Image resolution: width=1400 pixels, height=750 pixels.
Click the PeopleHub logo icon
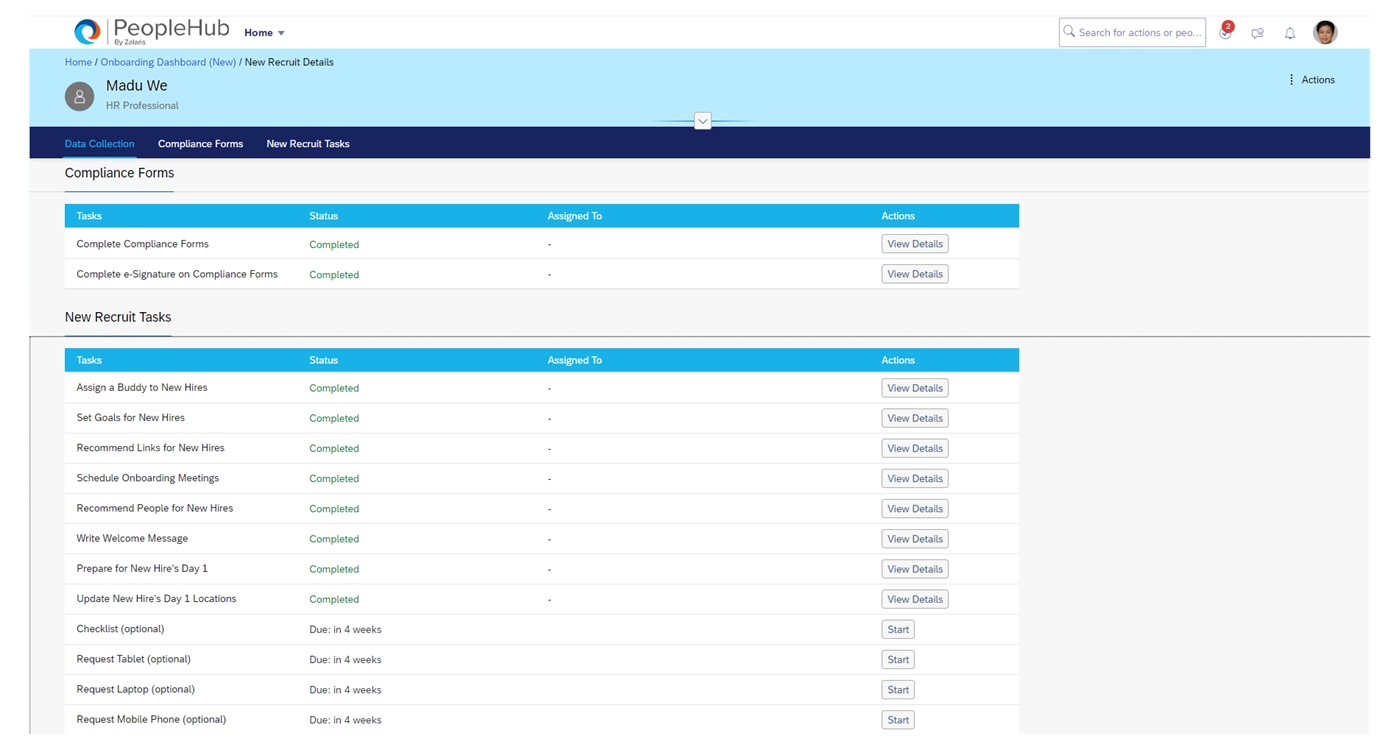[x=88, y=31]
